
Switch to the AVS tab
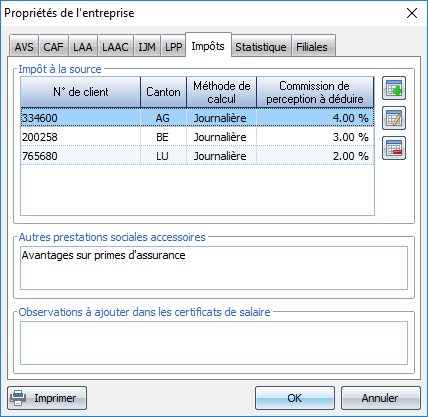[24, 46]
